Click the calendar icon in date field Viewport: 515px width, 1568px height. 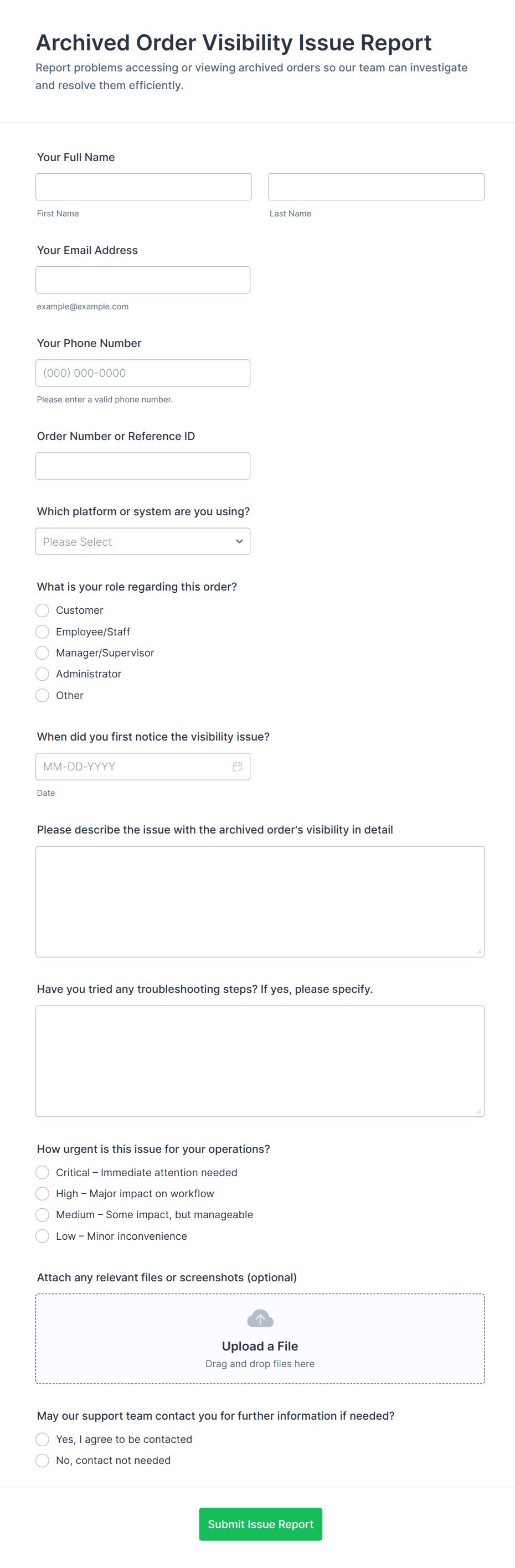click(238, 767)
